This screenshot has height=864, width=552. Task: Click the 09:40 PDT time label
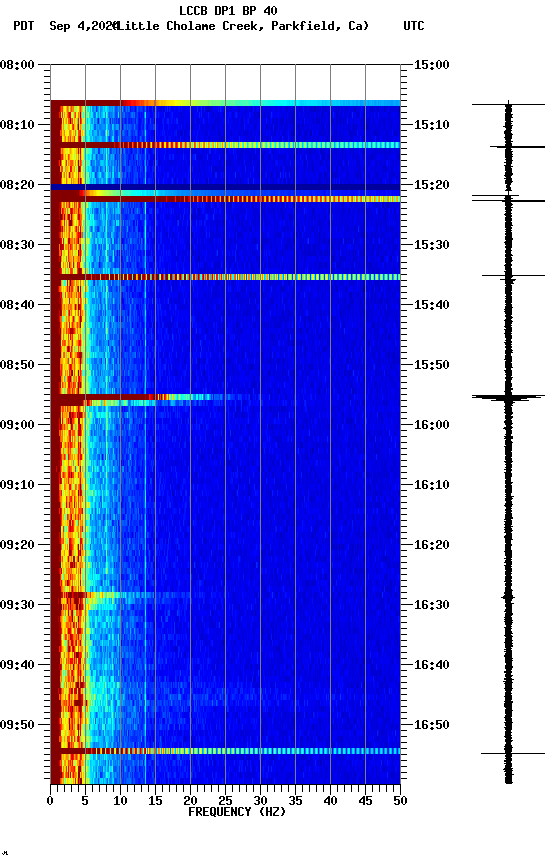[17, 665]
